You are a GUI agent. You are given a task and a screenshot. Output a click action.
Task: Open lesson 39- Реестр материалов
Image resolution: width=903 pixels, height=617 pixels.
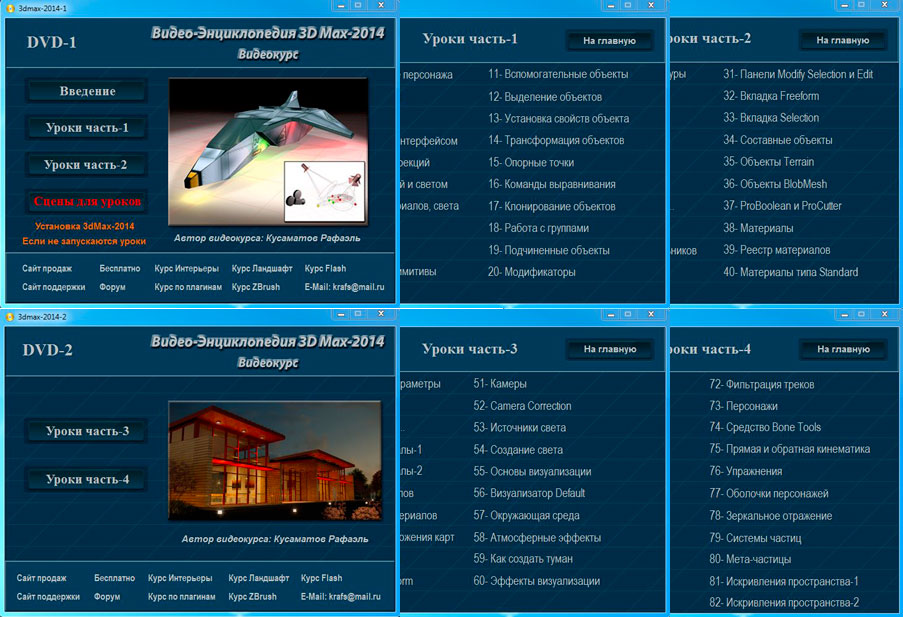pos(777,250)
